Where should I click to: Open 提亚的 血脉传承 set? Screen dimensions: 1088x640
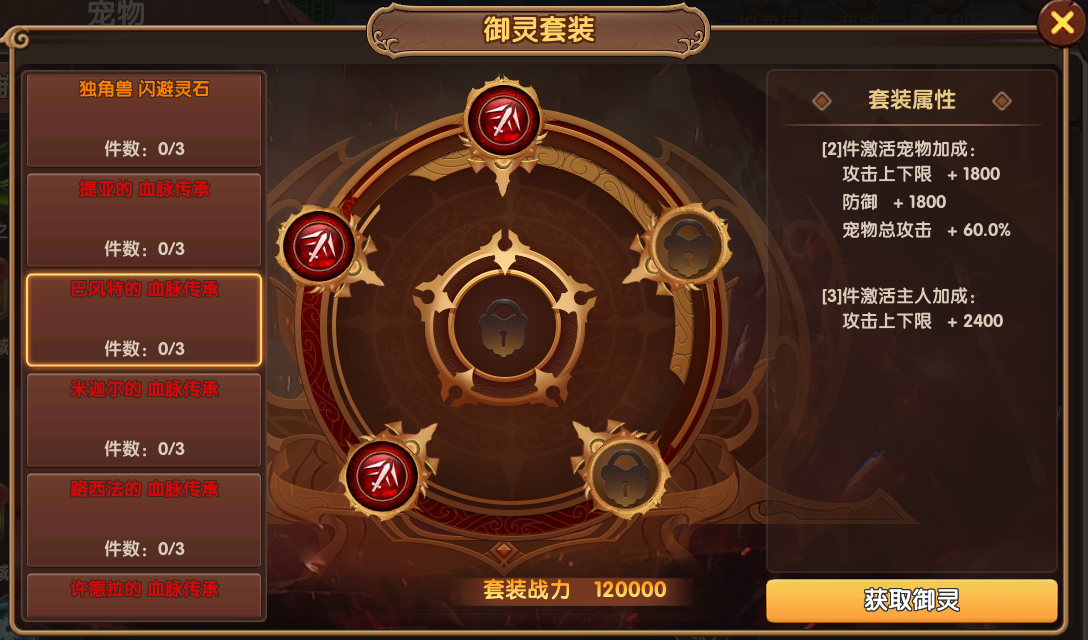(x=144, y=219)
